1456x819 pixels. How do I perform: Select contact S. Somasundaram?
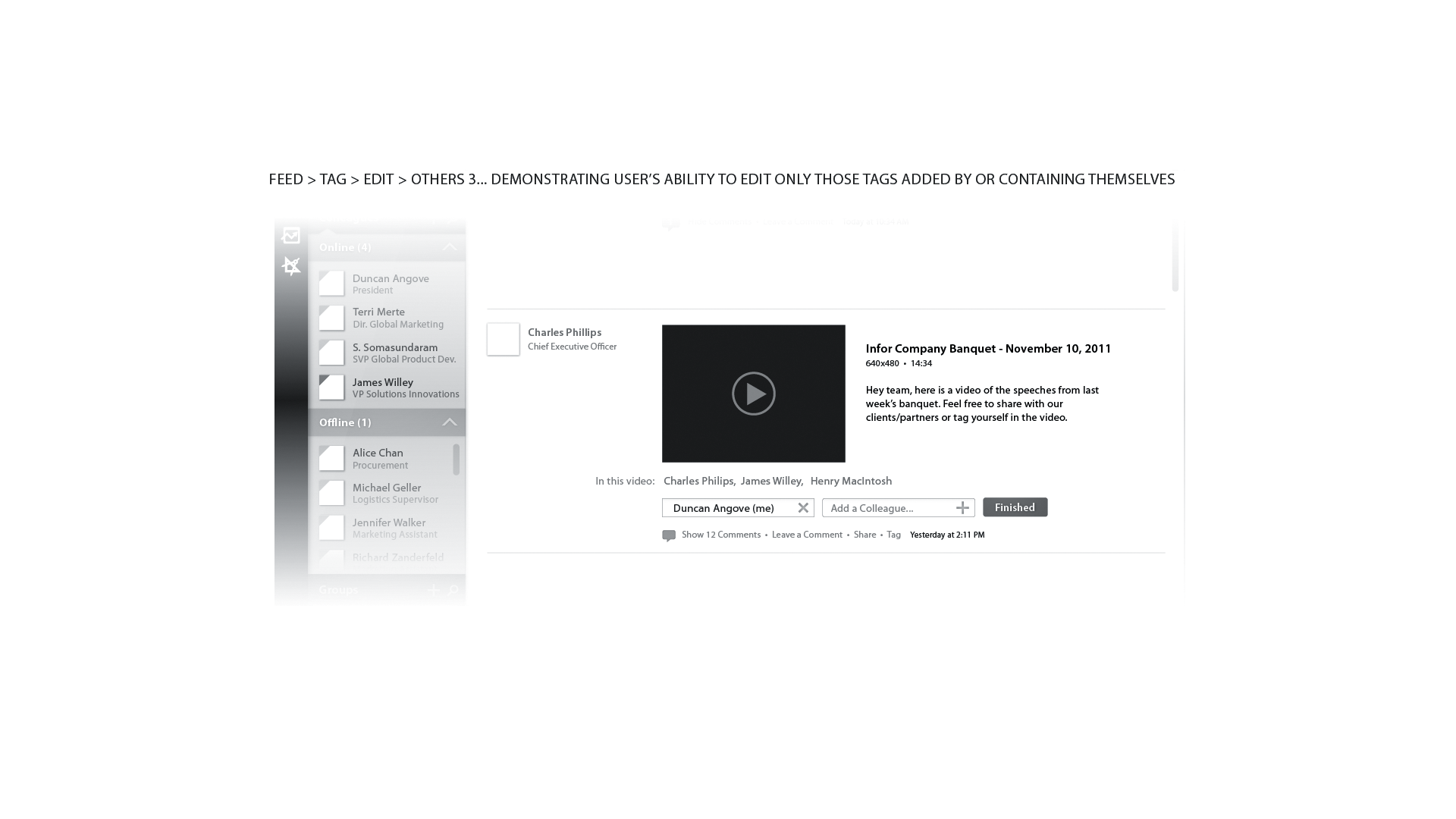point(404,353)
